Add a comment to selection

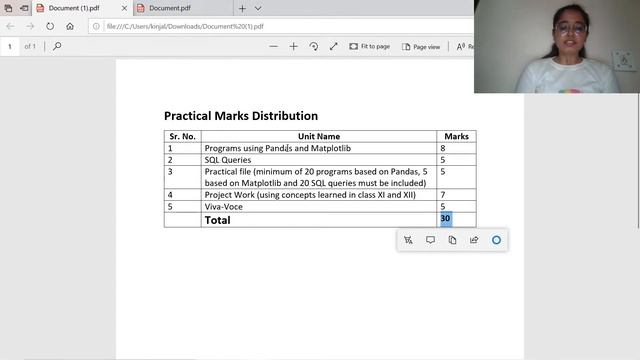[430, 240]
